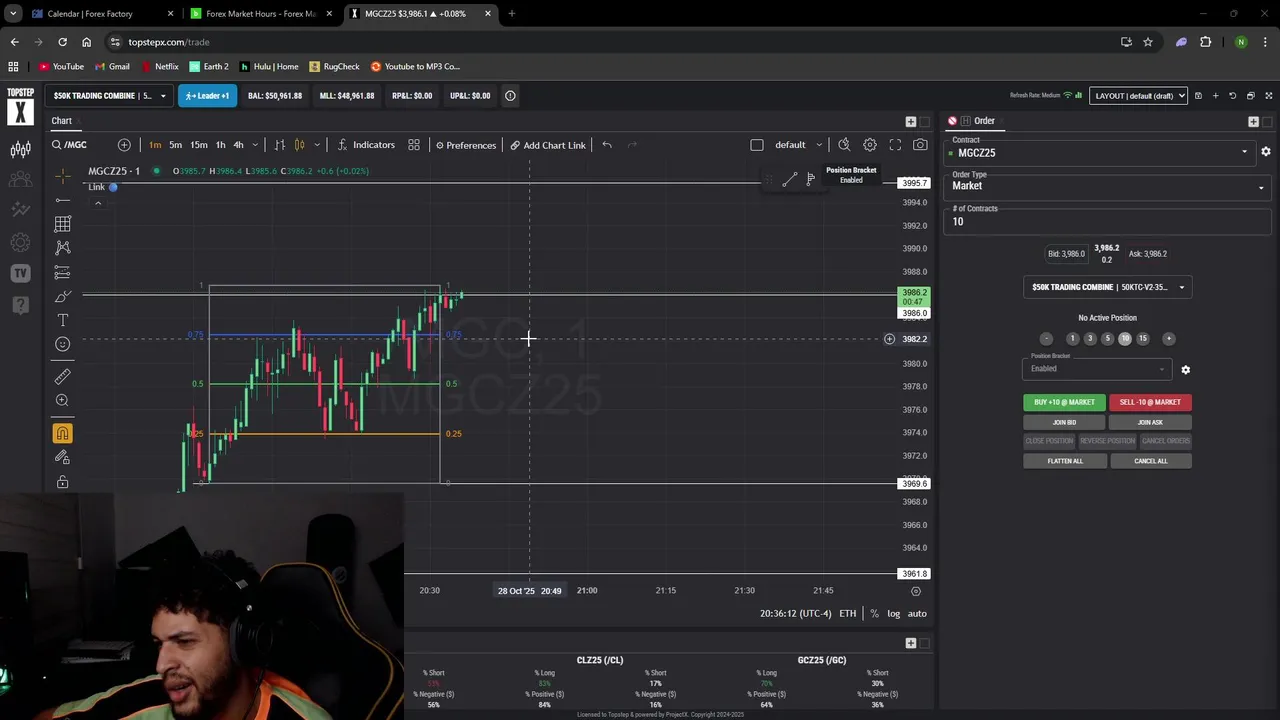1280x720 pixels.
Task: Take a chart snapshot with camera icon
Action: (x=920, y=145)
